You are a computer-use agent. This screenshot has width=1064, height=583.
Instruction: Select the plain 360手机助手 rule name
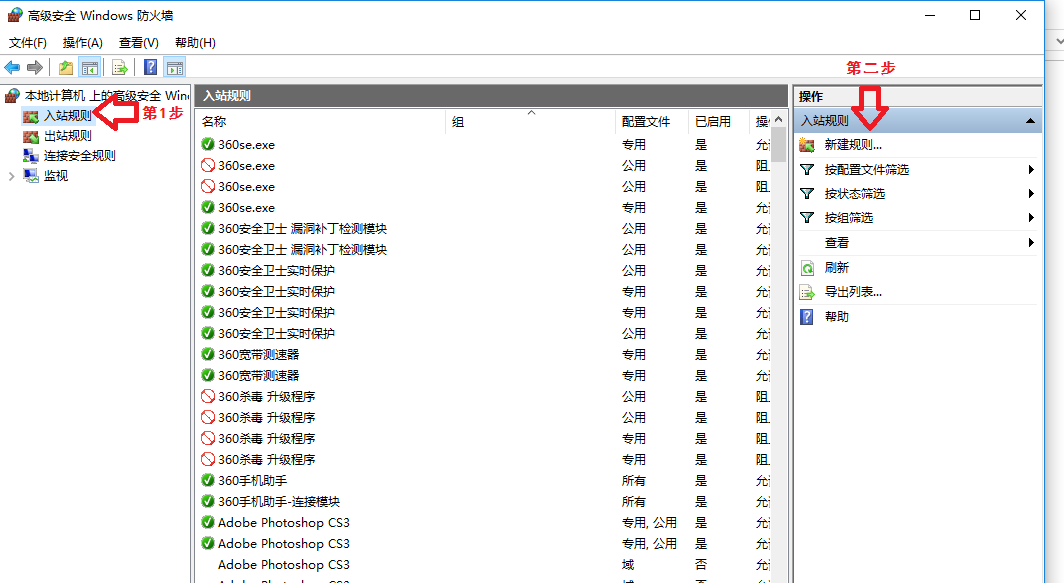pos(252,481)
